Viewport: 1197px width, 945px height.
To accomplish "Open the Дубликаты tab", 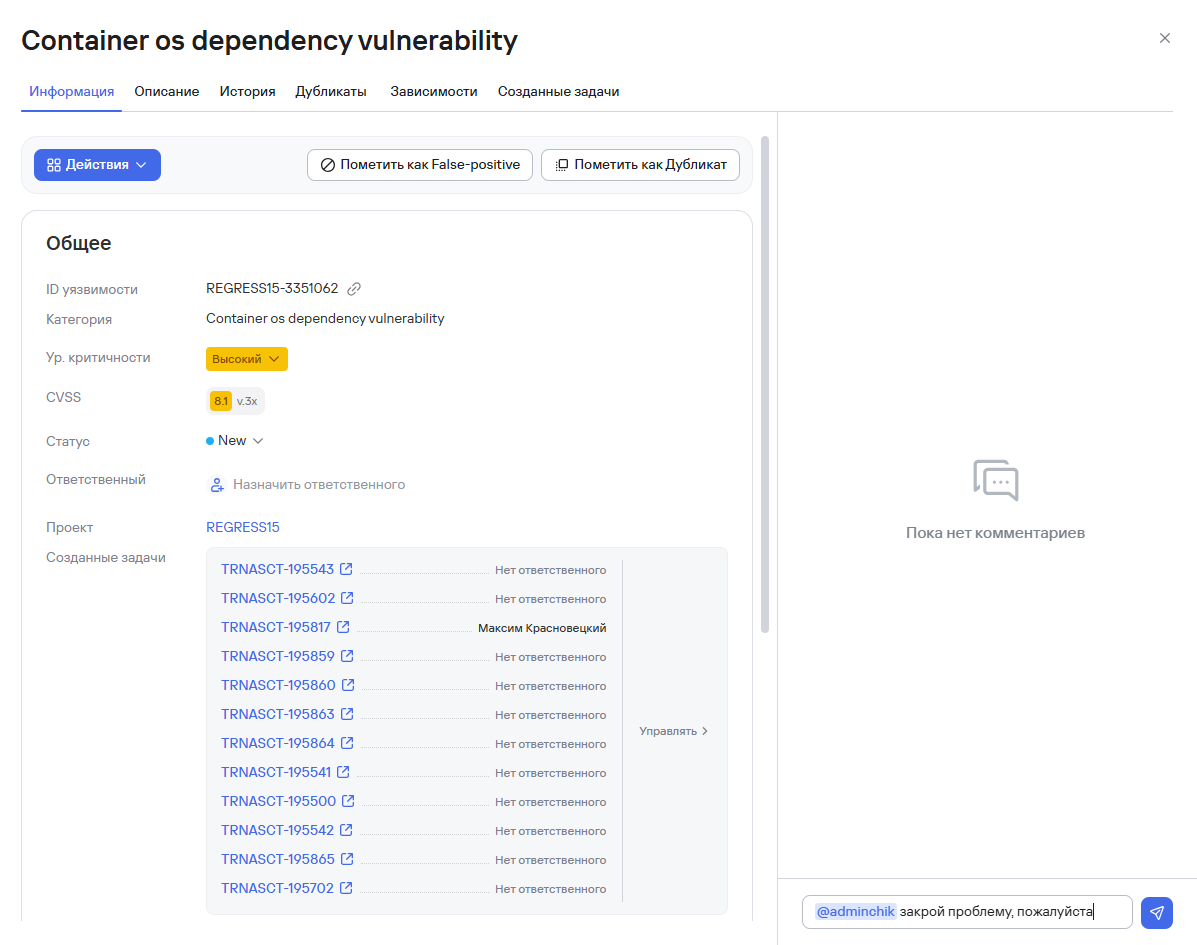I will click(x=331, y=92).
